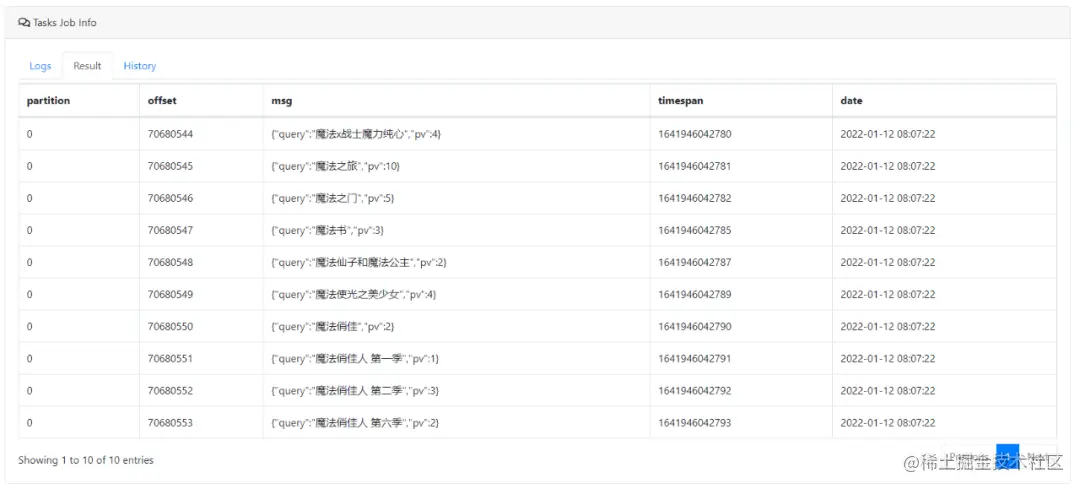The height and width of the screenshot is (489, 1080).
Task: Select timespan value 1641946042785
Action: pos(695,230)
